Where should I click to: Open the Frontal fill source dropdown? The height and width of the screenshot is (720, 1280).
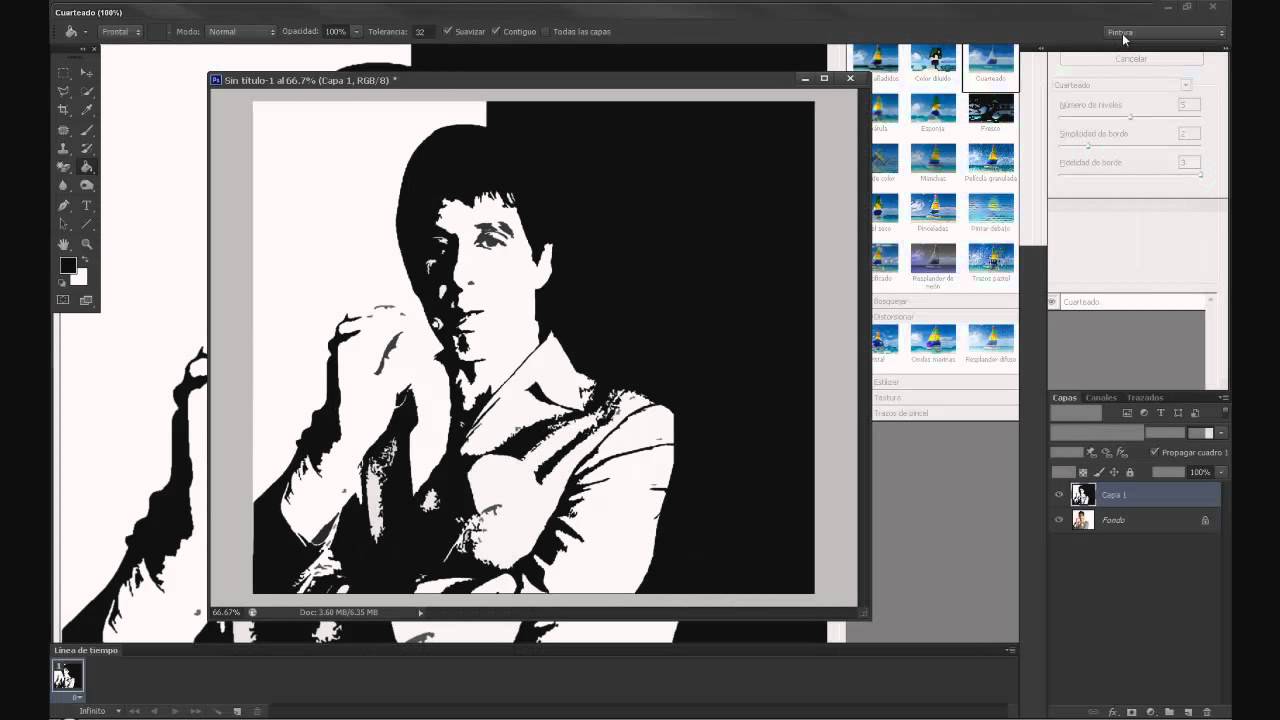121,32
